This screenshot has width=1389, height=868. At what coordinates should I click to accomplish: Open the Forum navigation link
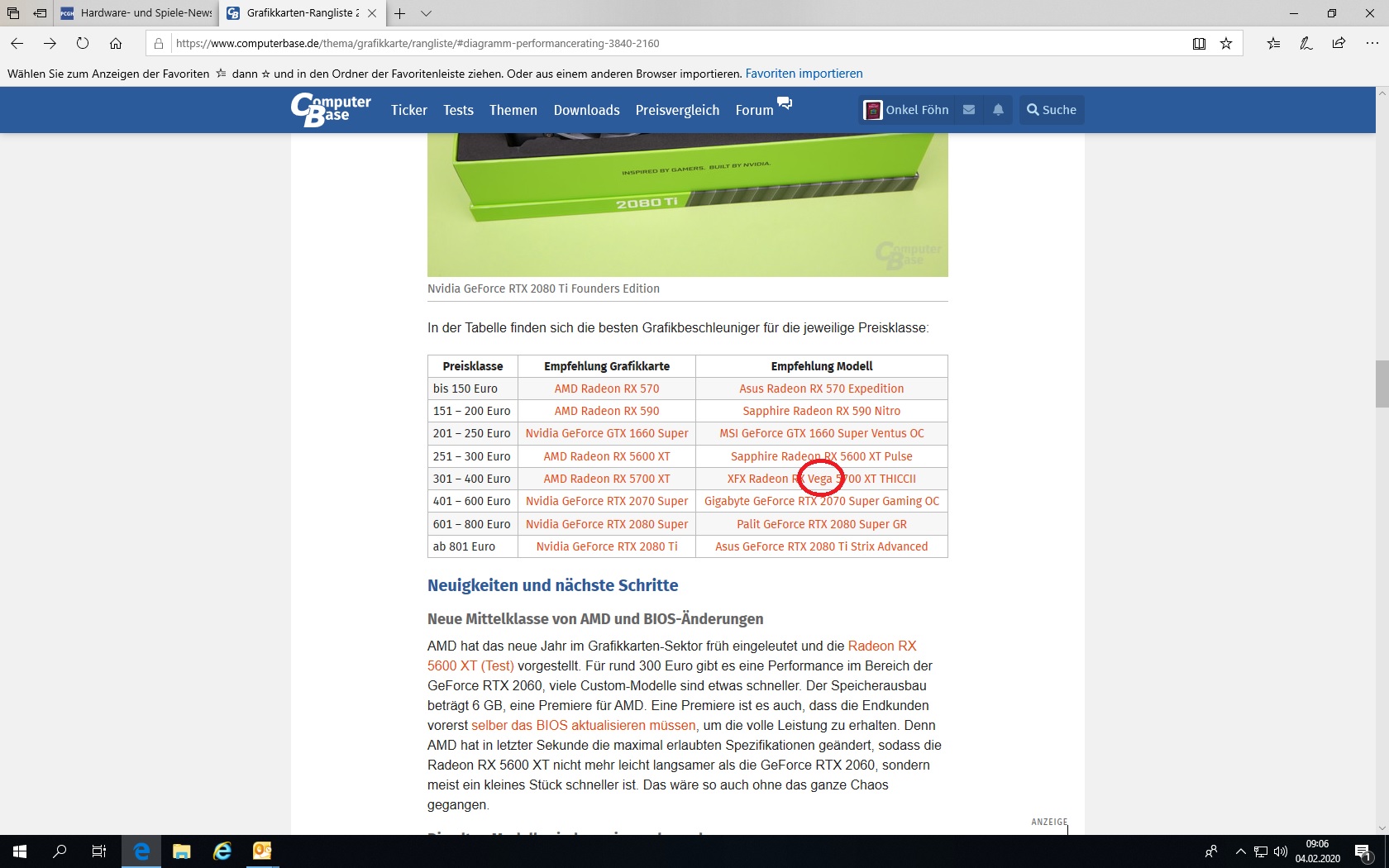tap(755, 110)
